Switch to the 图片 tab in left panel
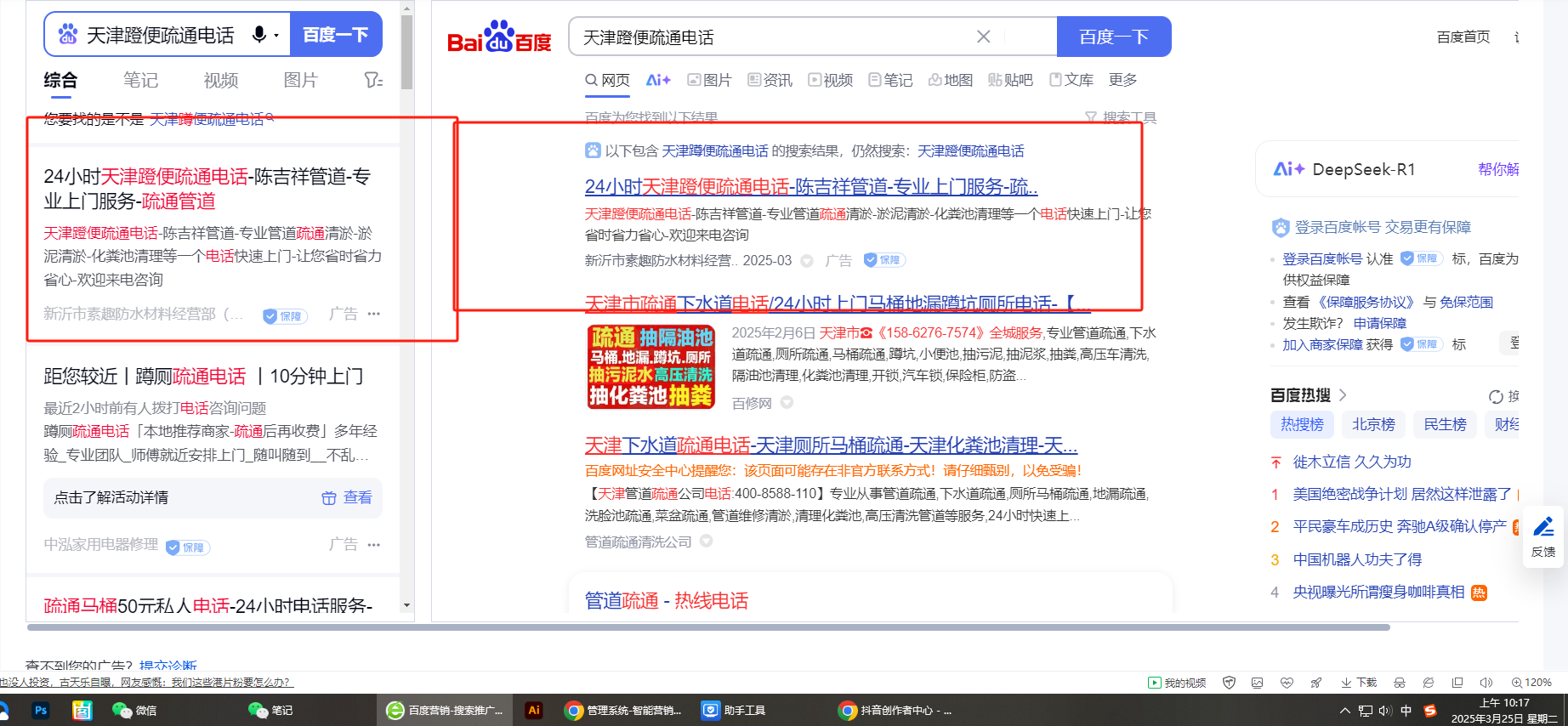This screenshot has width=1568, height=726. [x=300, y=80]
